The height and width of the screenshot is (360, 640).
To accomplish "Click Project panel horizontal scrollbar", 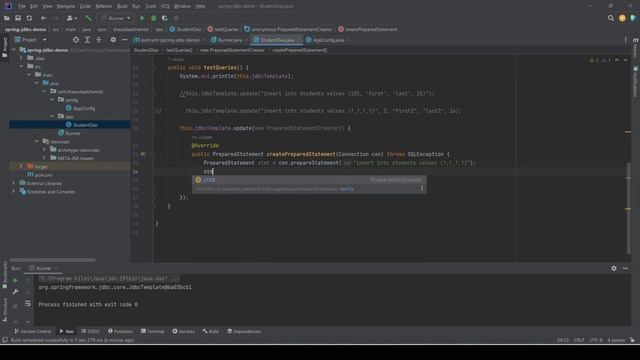I will pyautogui.click(x=53, y=260).
